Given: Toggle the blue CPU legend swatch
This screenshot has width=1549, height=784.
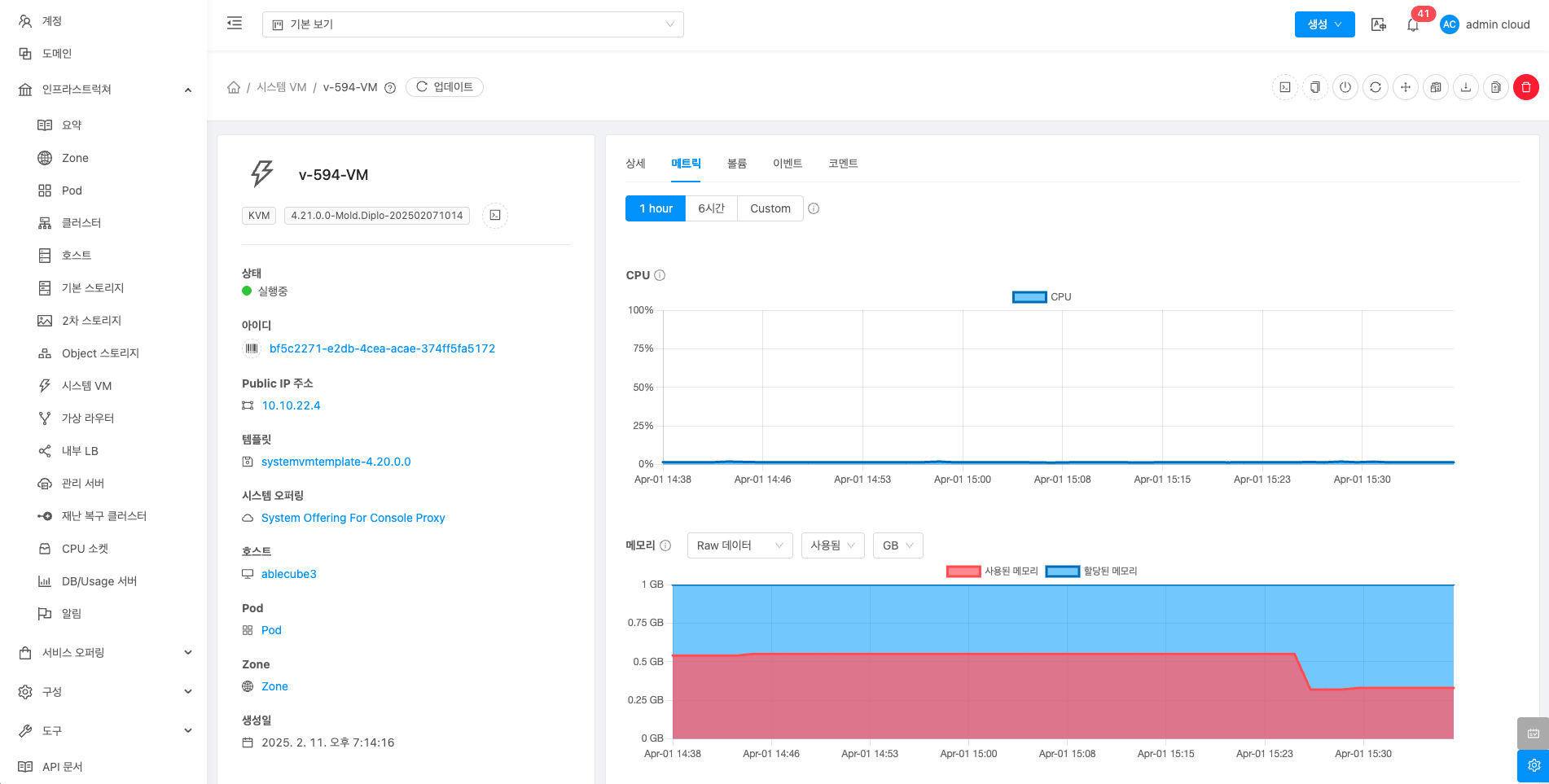Looking at the screenshot, I should [x=1029, y=297].
